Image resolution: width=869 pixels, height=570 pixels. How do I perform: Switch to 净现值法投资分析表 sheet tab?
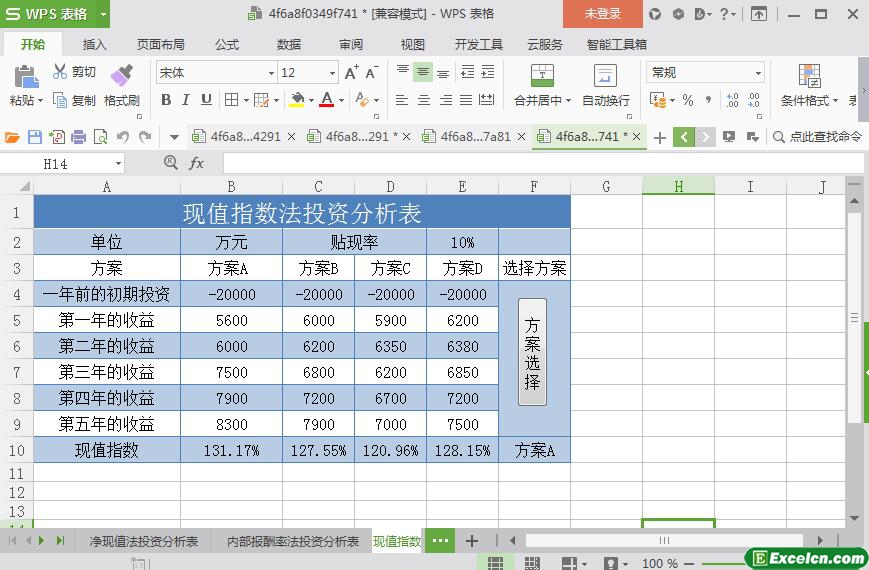(x=144, y=541)
